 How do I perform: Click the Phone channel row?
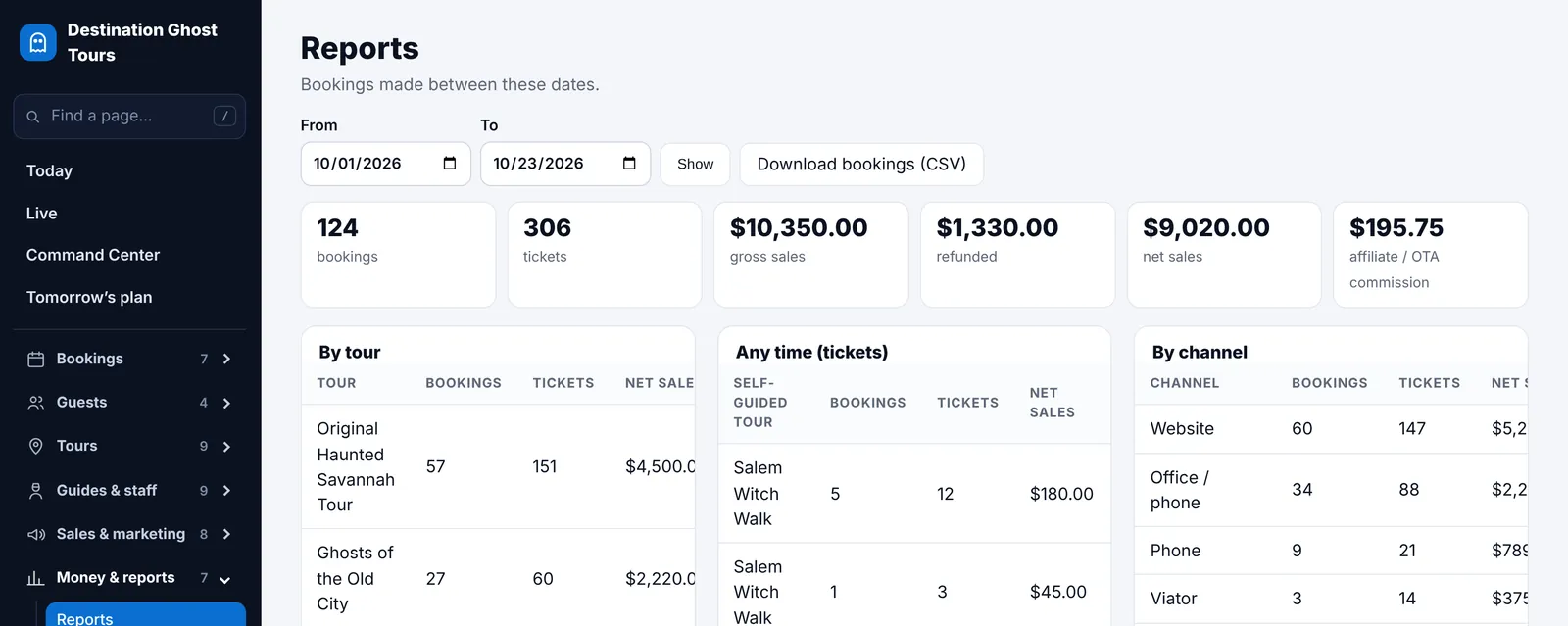click(1331, 551)
